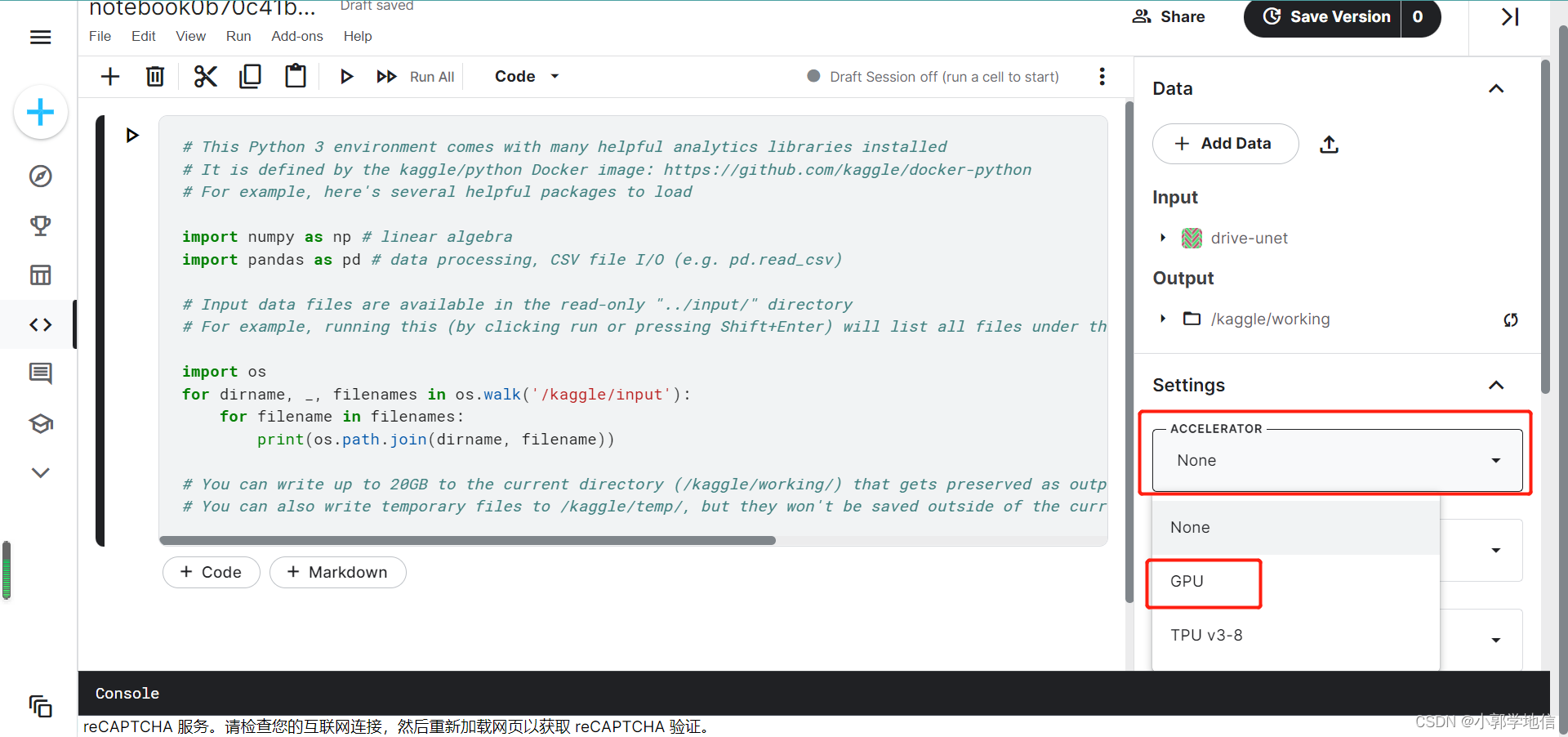Screen dimensions: 1568x737
Task: Open the File menu
Action: pyautogui.click(x=100, y=36)
